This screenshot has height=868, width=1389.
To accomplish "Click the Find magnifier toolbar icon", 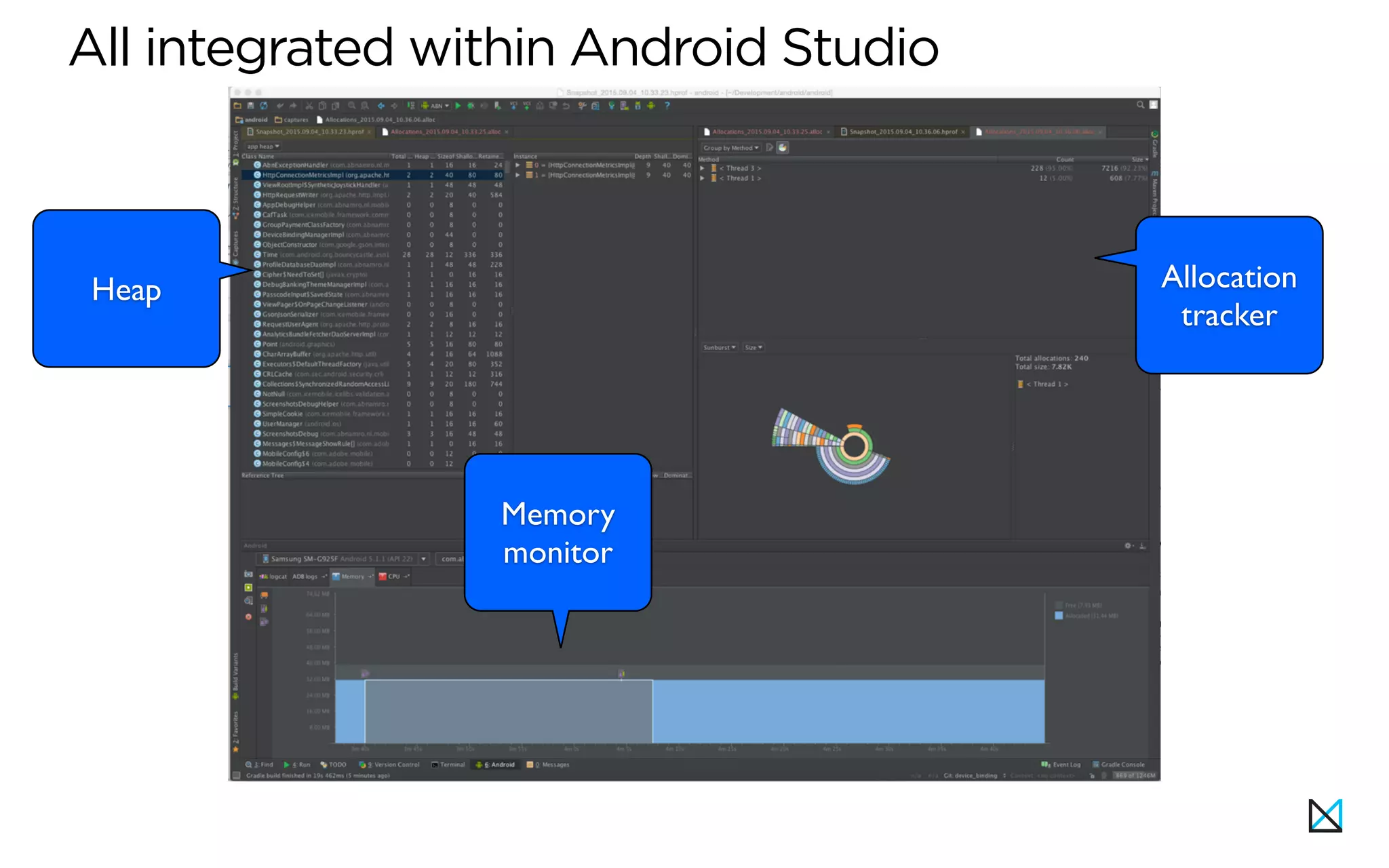I will [x=351, y=106].
